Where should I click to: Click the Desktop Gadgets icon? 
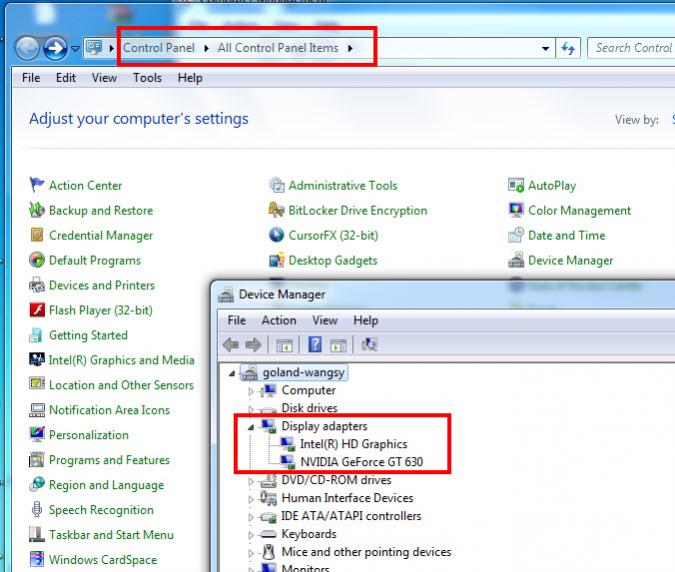click(276, 260)
